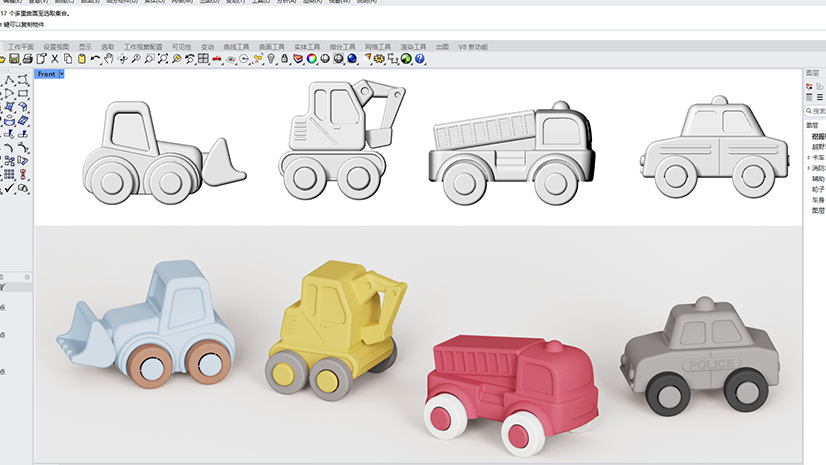Click the red car Set View icon
This screenshot has height=465, width=826.
(x=217, y=59)
